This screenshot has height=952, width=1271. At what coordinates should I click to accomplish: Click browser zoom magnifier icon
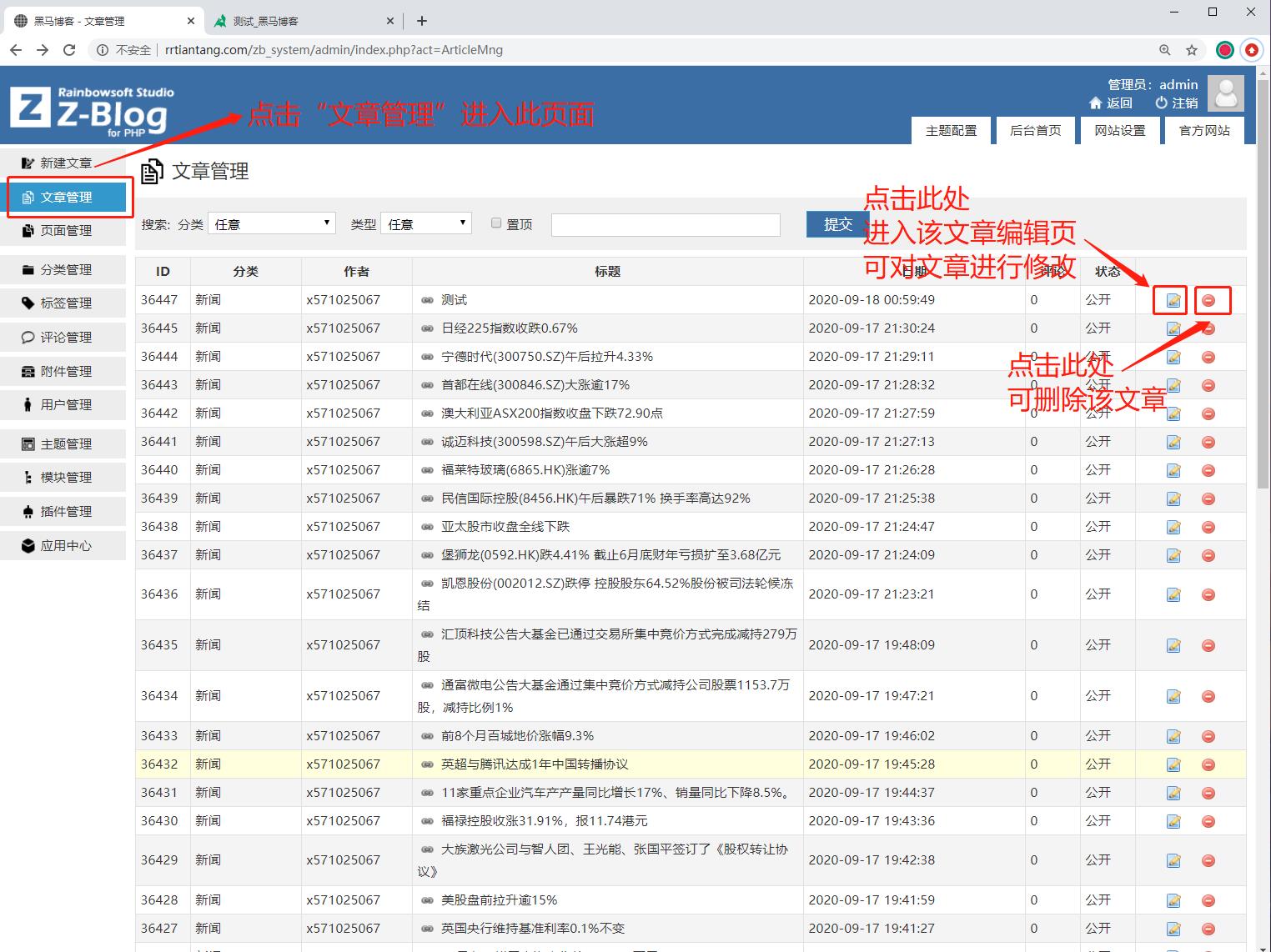(1165, 50)
